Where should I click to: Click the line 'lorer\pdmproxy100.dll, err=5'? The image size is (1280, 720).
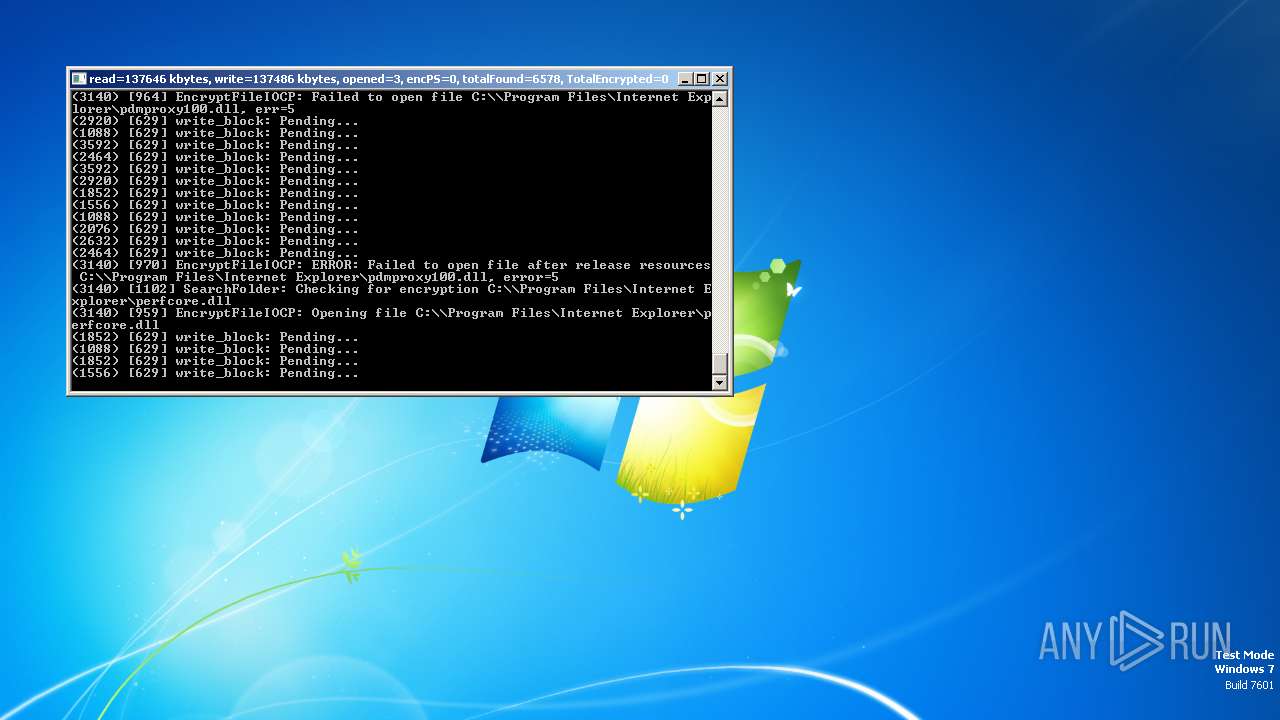pos(183,109)
